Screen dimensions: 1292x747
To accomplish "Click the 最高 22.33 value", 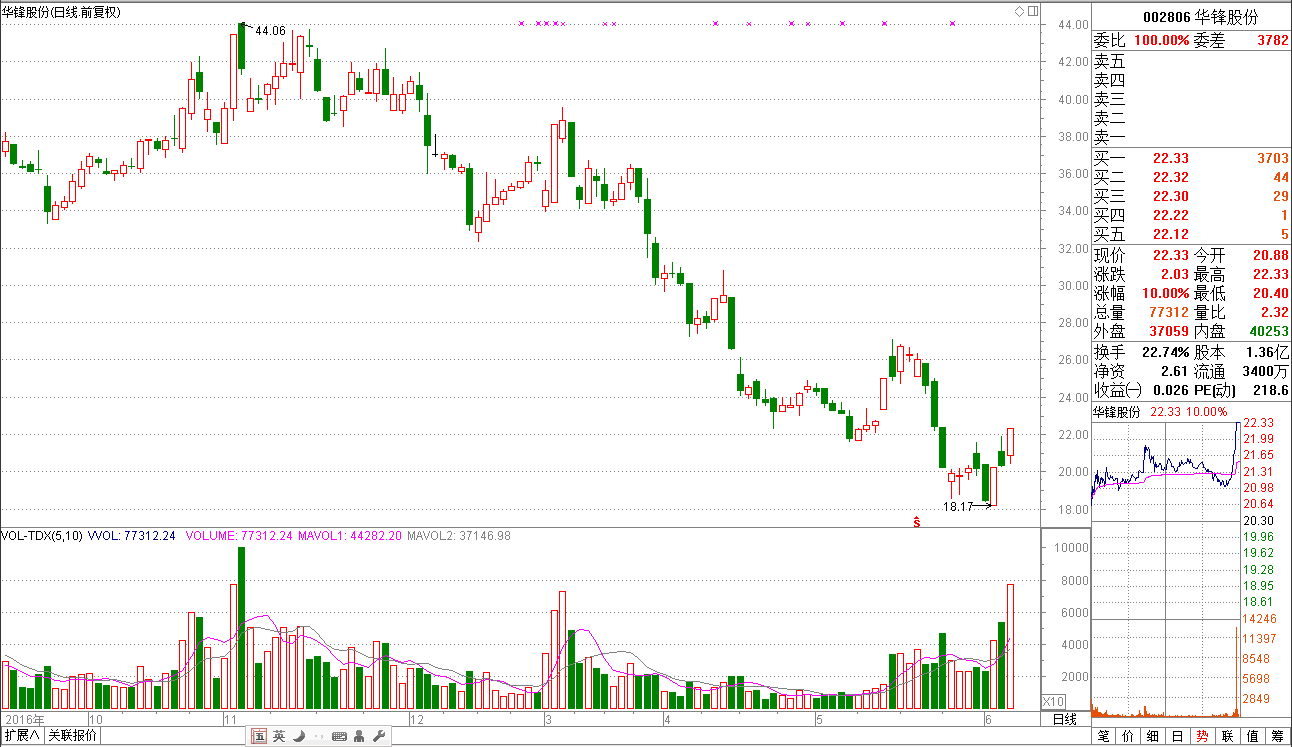I will point(1270,275).
